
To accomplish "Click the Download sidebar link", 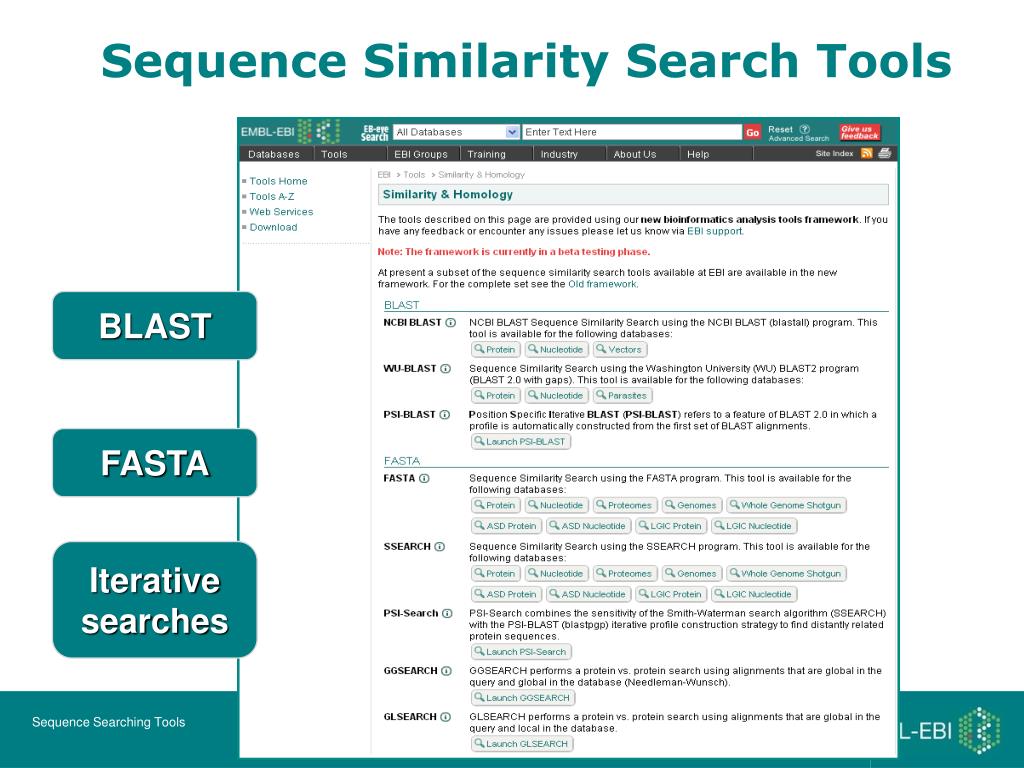I will (274, 227).
